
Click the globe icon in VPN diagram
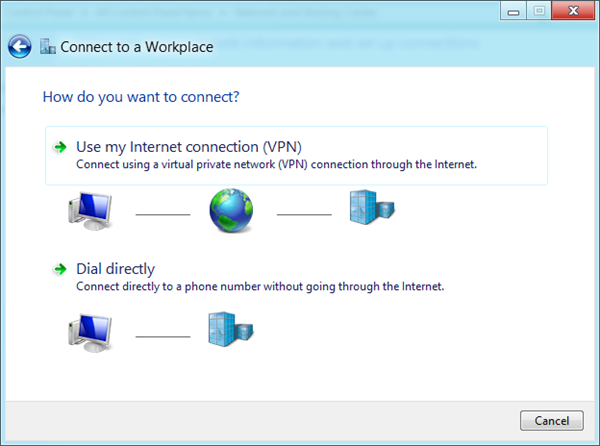pos(231,210)
